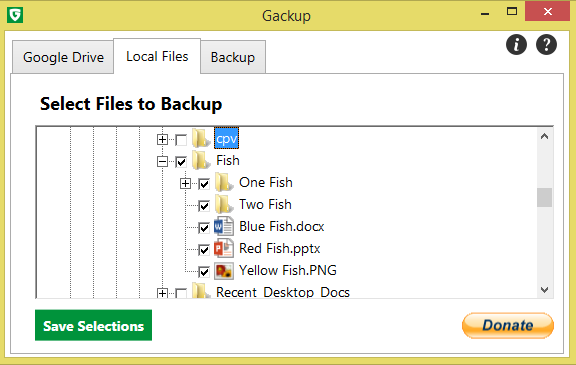Uncheck the Yellow Fish.PNG checkbox
576x365 pixels.
click(204, 272)
